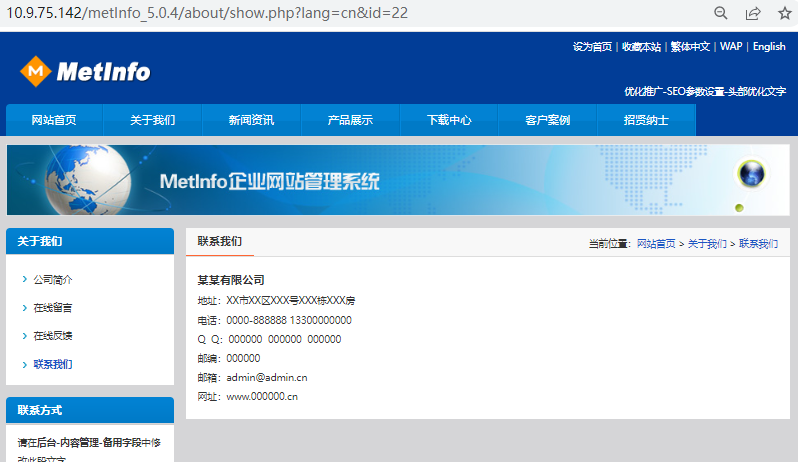Click the arrow beside 在线留言
The height and width of the screenshot is (462, 798).
click(x=24, y=307)
